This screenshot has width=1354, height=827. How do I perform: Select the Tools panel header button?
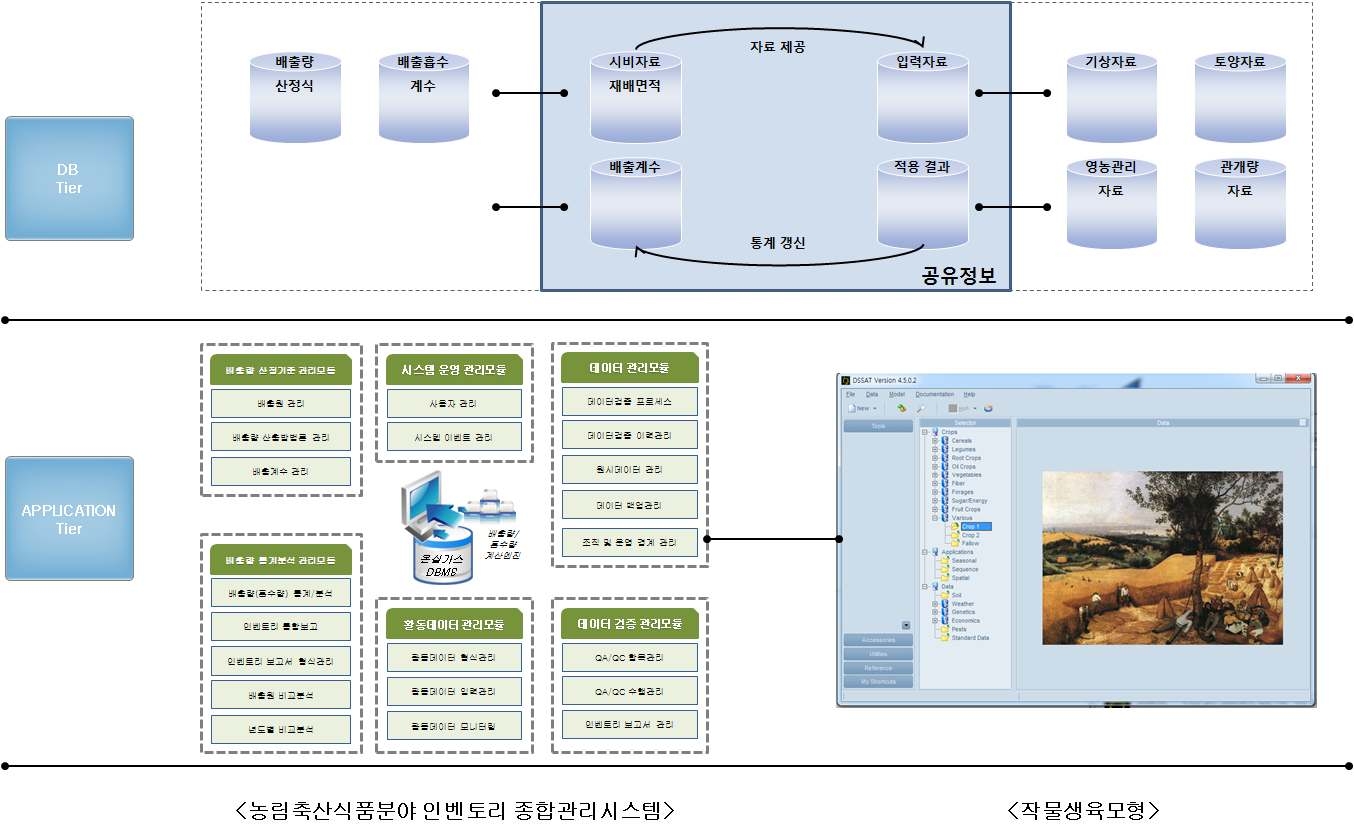879,426
